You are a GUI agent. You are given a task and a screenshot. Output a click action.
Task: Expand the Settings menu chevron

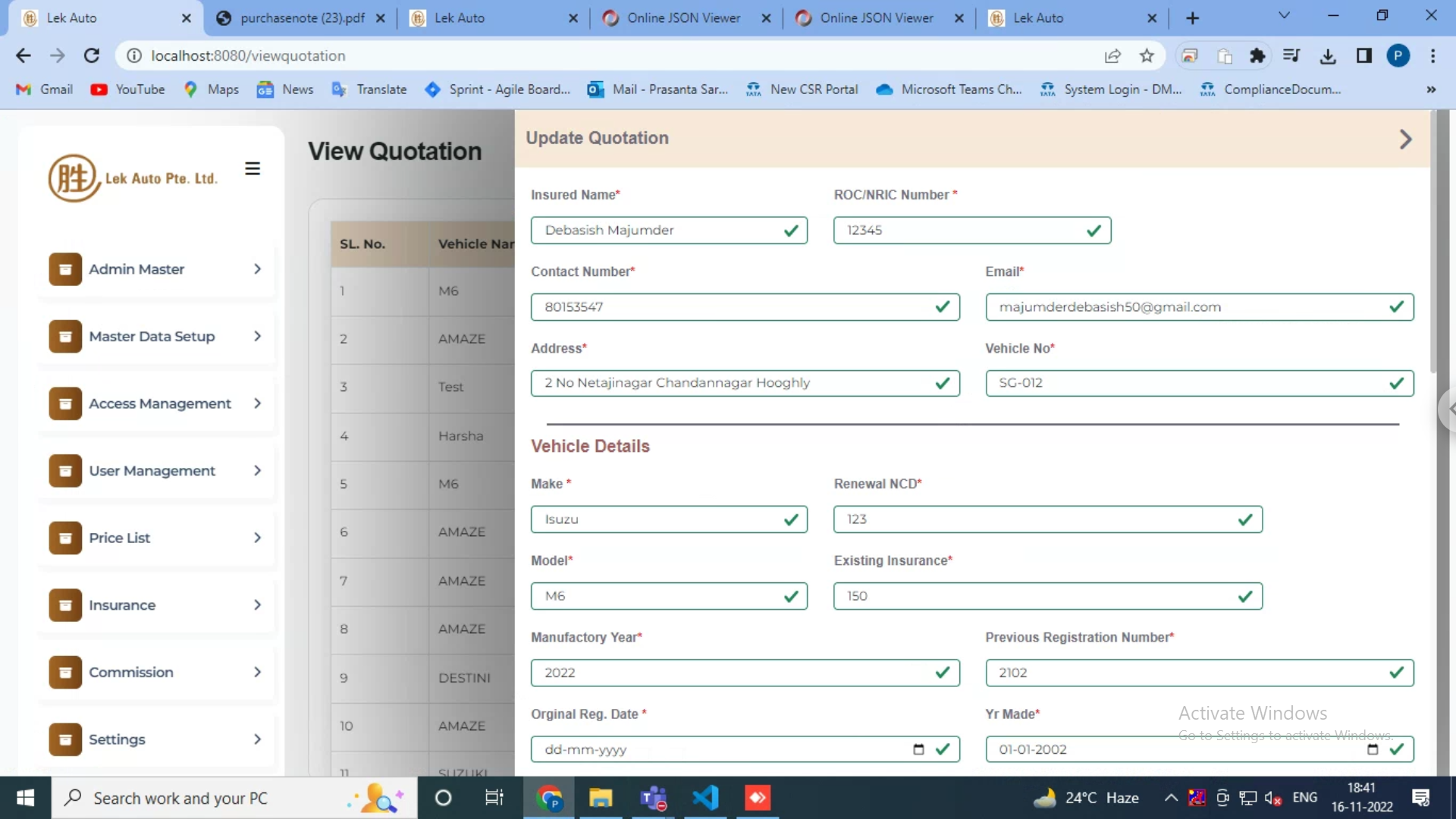pyautogui.click(x=258, y=739)
